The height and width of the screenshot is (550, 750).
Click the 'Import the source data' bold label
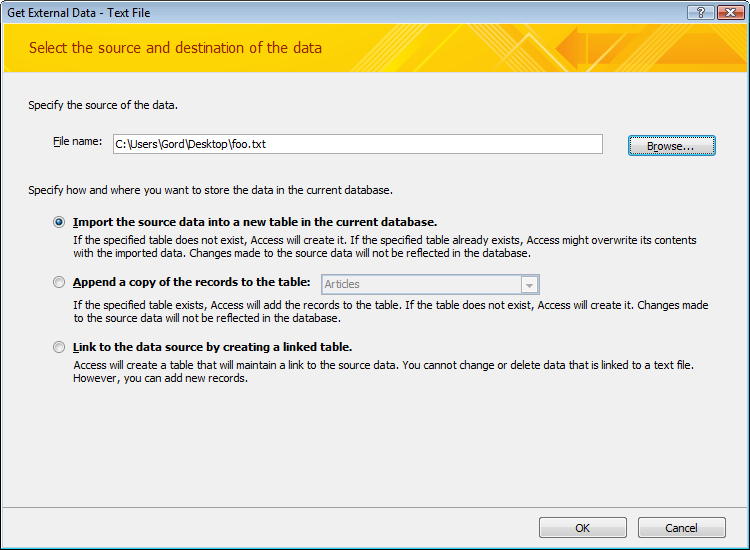pyautogui.click(x=255, y=222)
